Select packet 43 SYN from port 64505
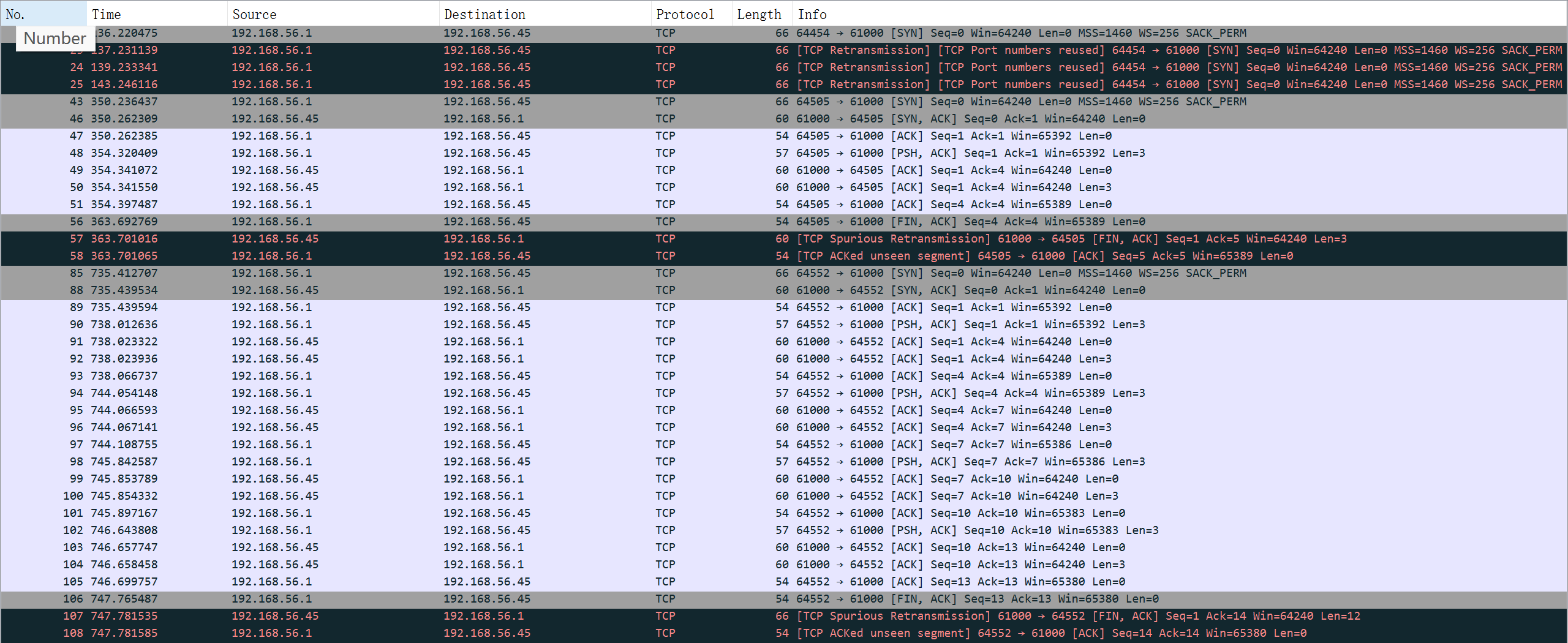 [784, 102]
